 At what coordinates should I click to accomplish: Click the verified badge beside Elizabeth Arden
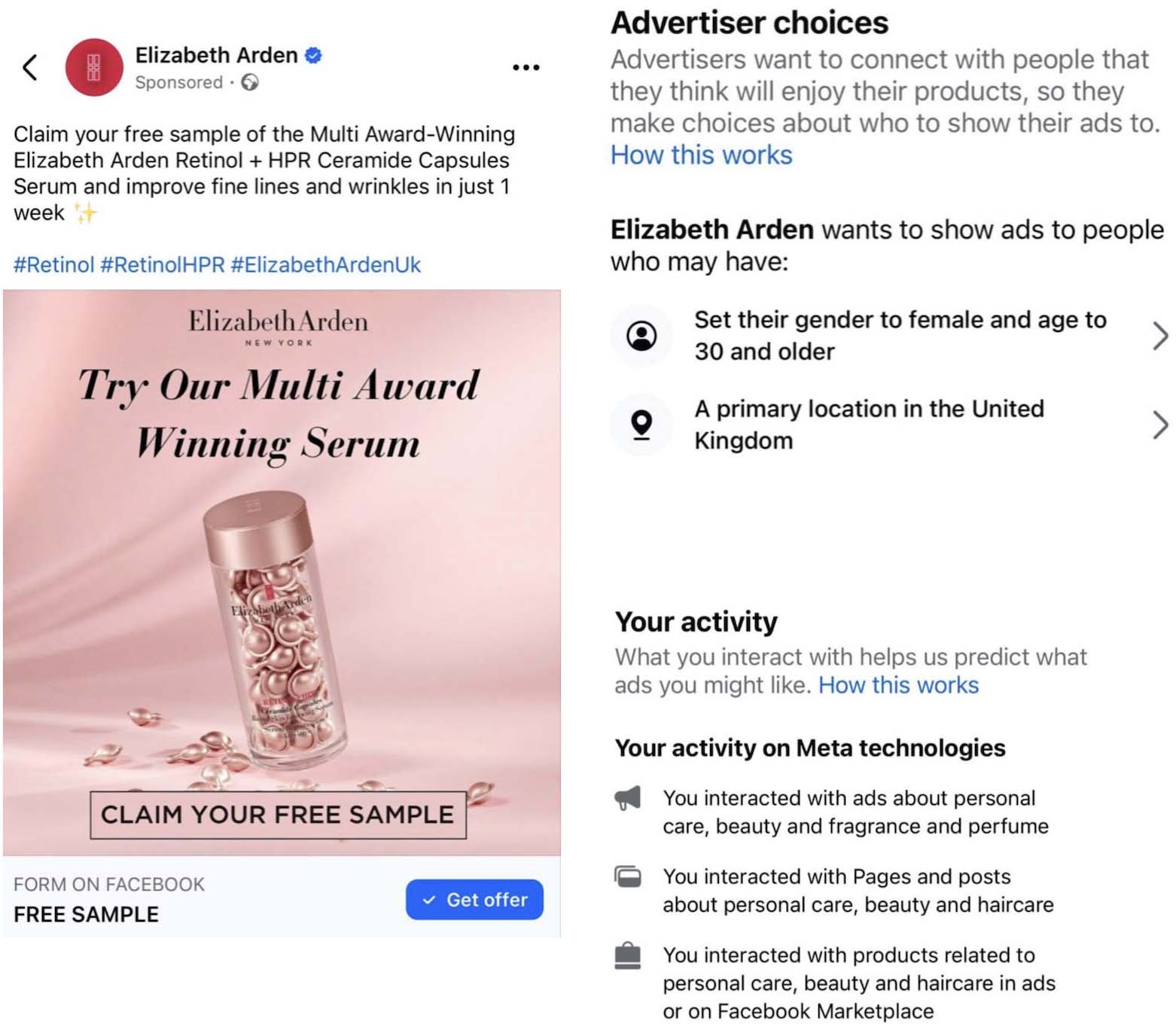tap(313, 55)
